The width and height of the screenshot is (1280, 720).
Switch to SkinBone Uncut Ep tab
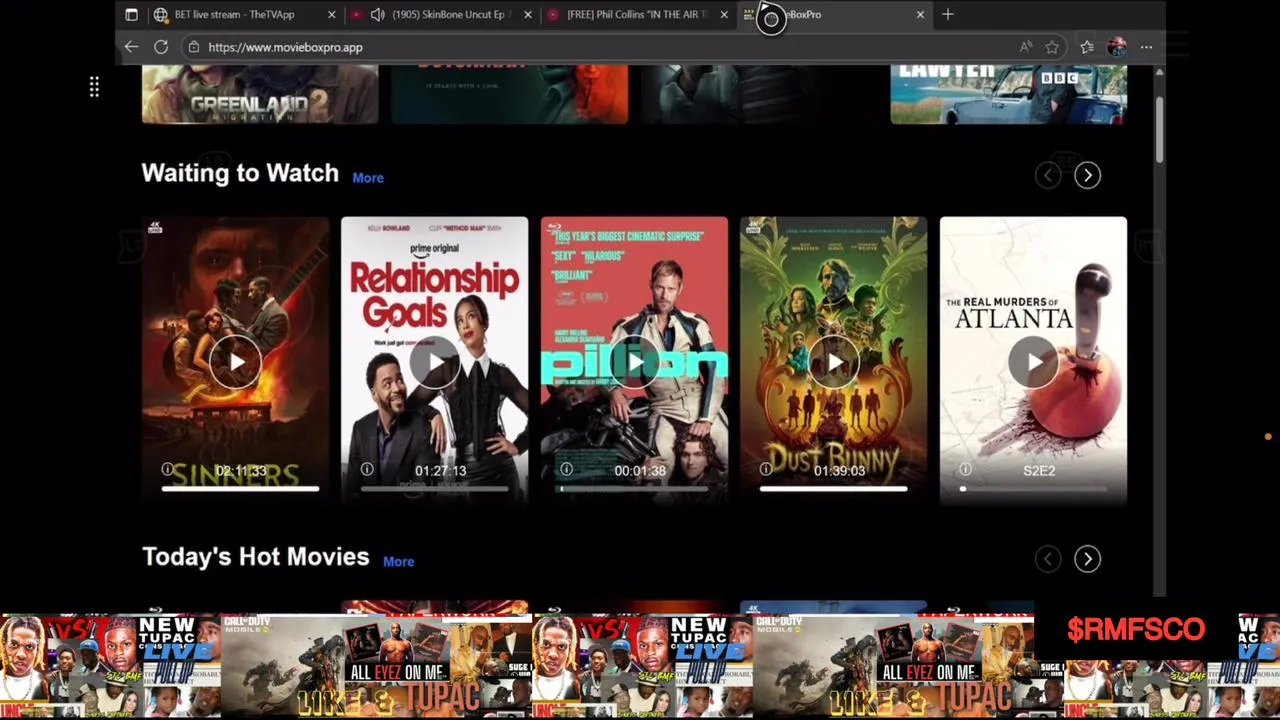click(440, 14)
